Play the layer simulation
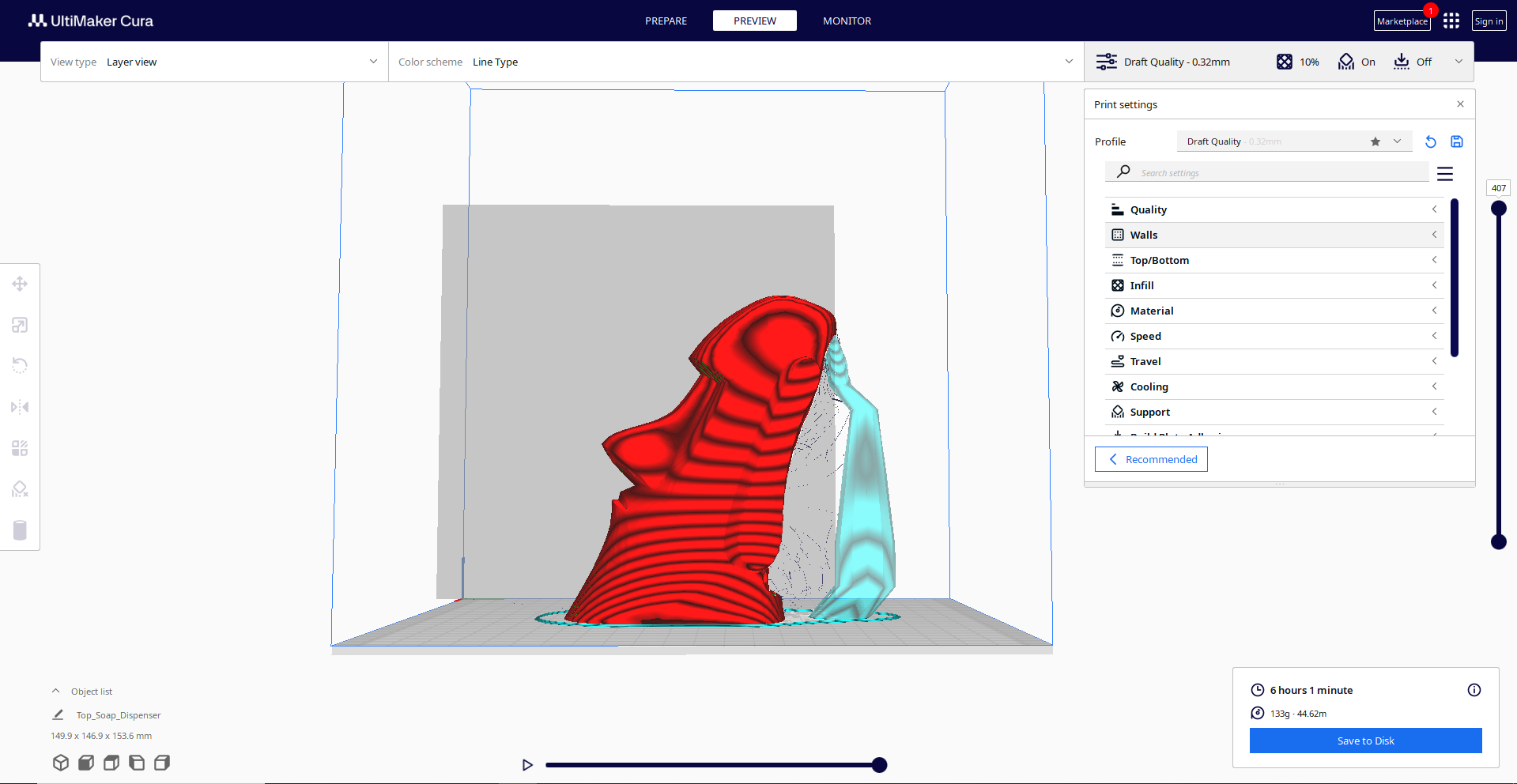This screenshot has width=1517, height=784. [x=527, y=764]
